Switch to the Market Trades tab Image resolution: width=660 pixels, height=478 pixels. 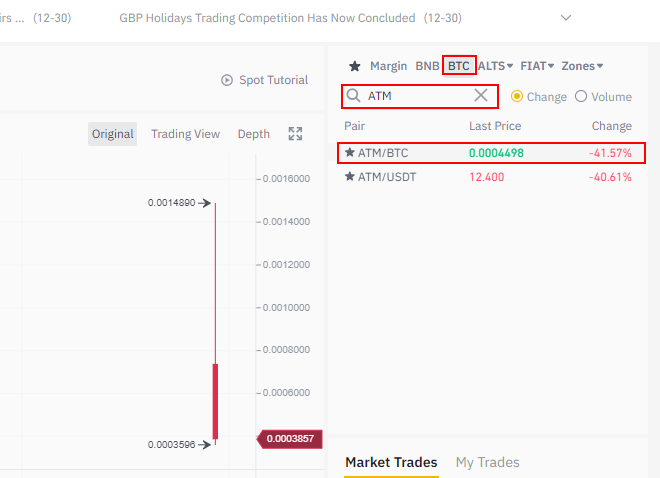click(x=391, y=462)
